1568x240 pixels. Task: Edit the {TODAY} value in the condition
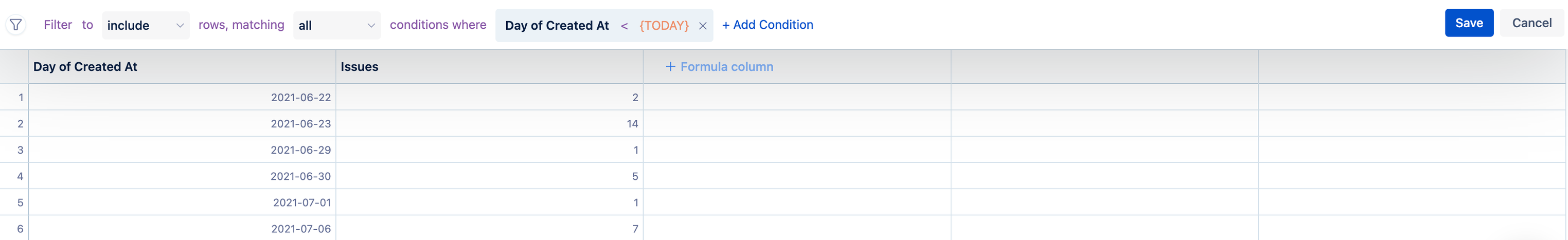click(664, 26)
